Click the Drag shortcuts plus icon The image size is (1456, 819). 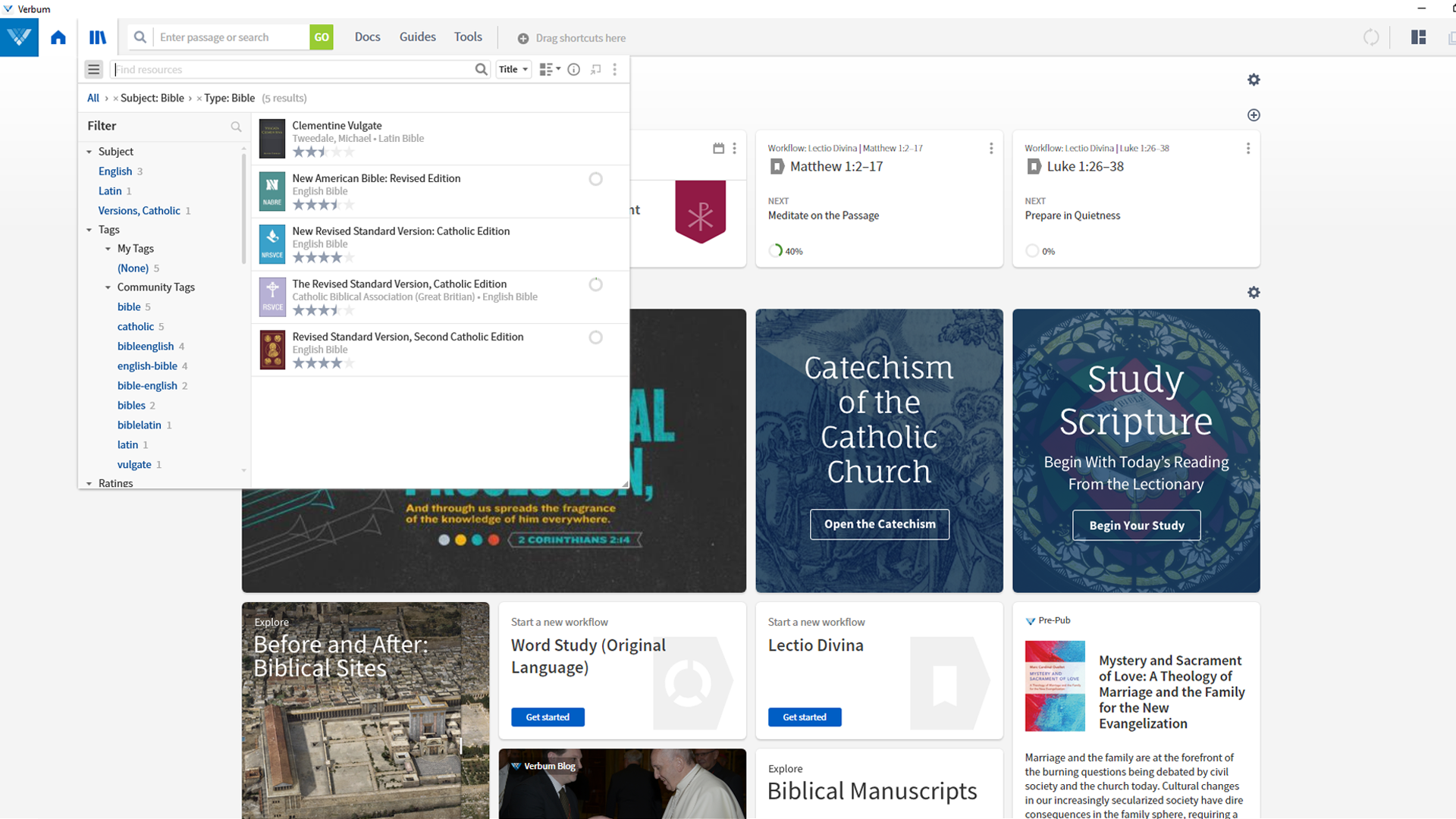click(523, 38)
